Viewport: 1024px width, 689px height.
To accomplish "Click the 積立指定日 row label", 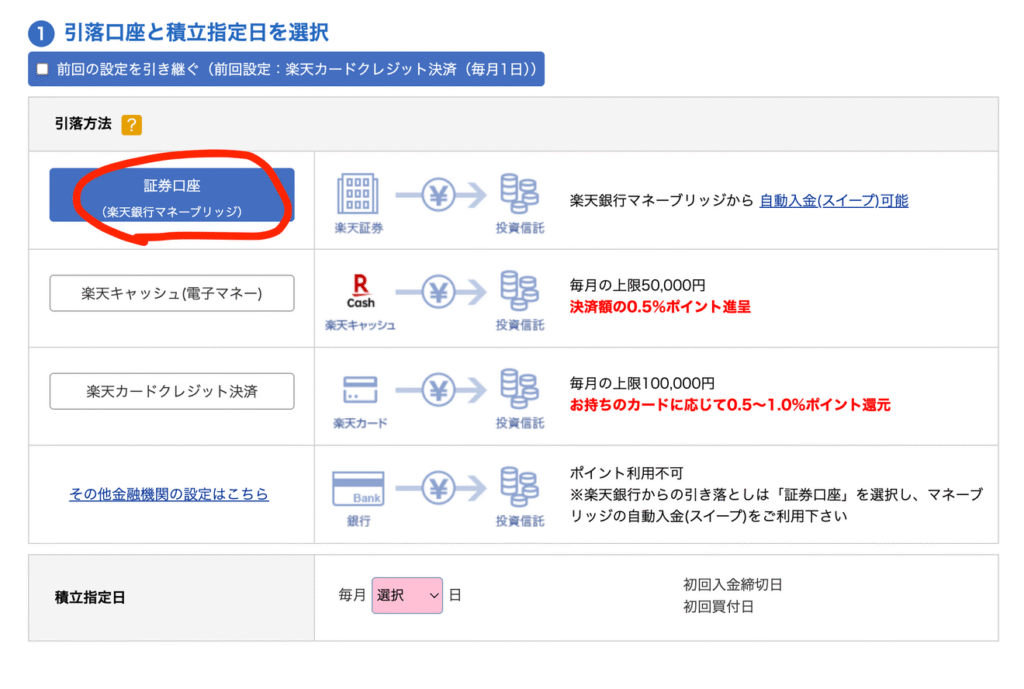I will (90, 598).
